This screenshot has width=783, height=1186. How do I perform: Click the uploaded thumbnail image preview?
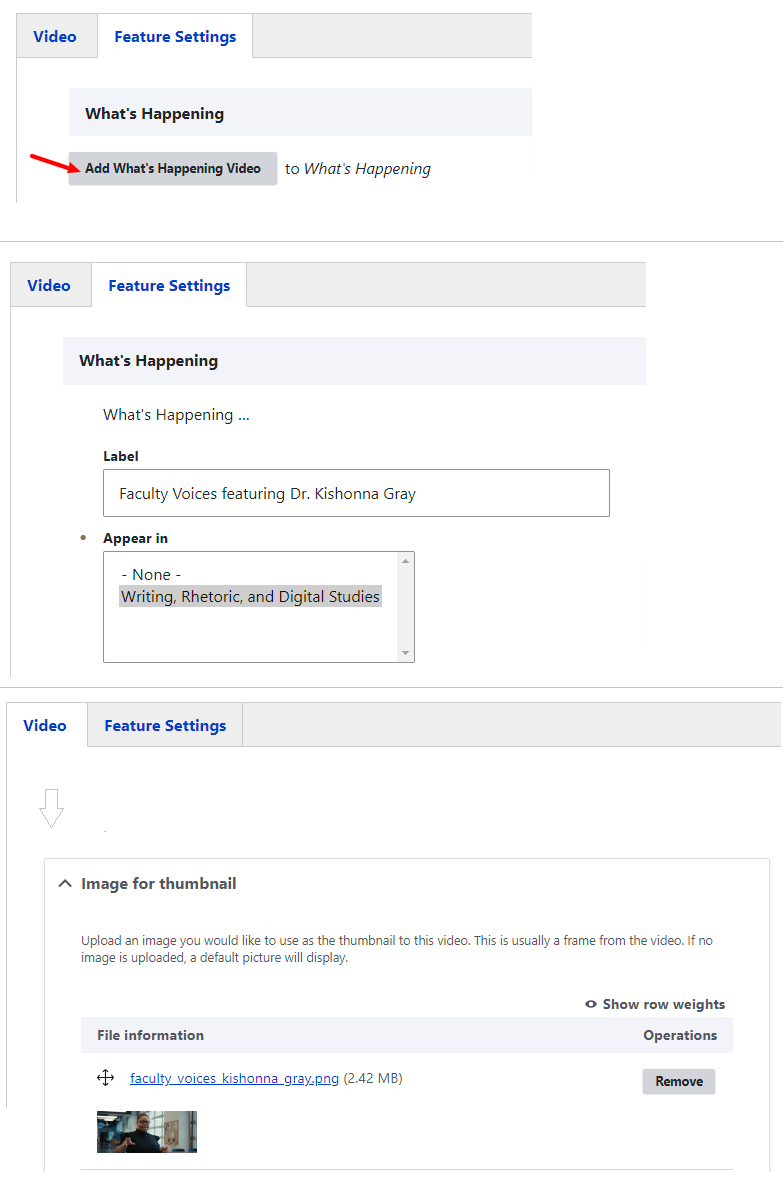tap(147, 1132)
